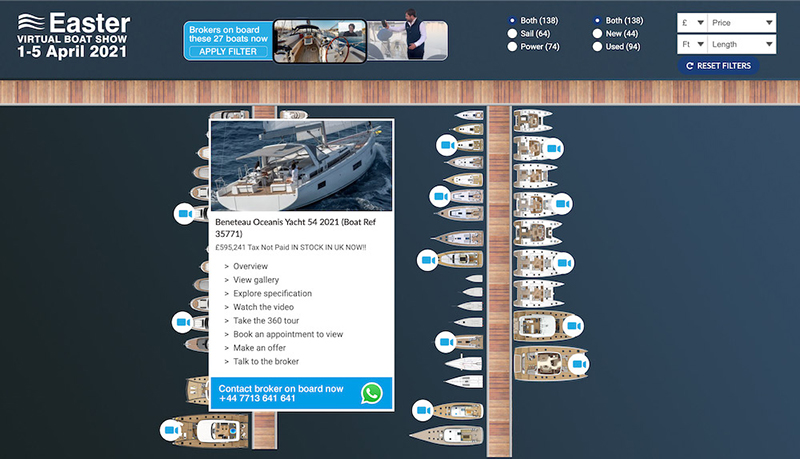Click the third video icon down left of the middle pontoon
Viewport: 800px width, 459px height.
pos(428,260)
